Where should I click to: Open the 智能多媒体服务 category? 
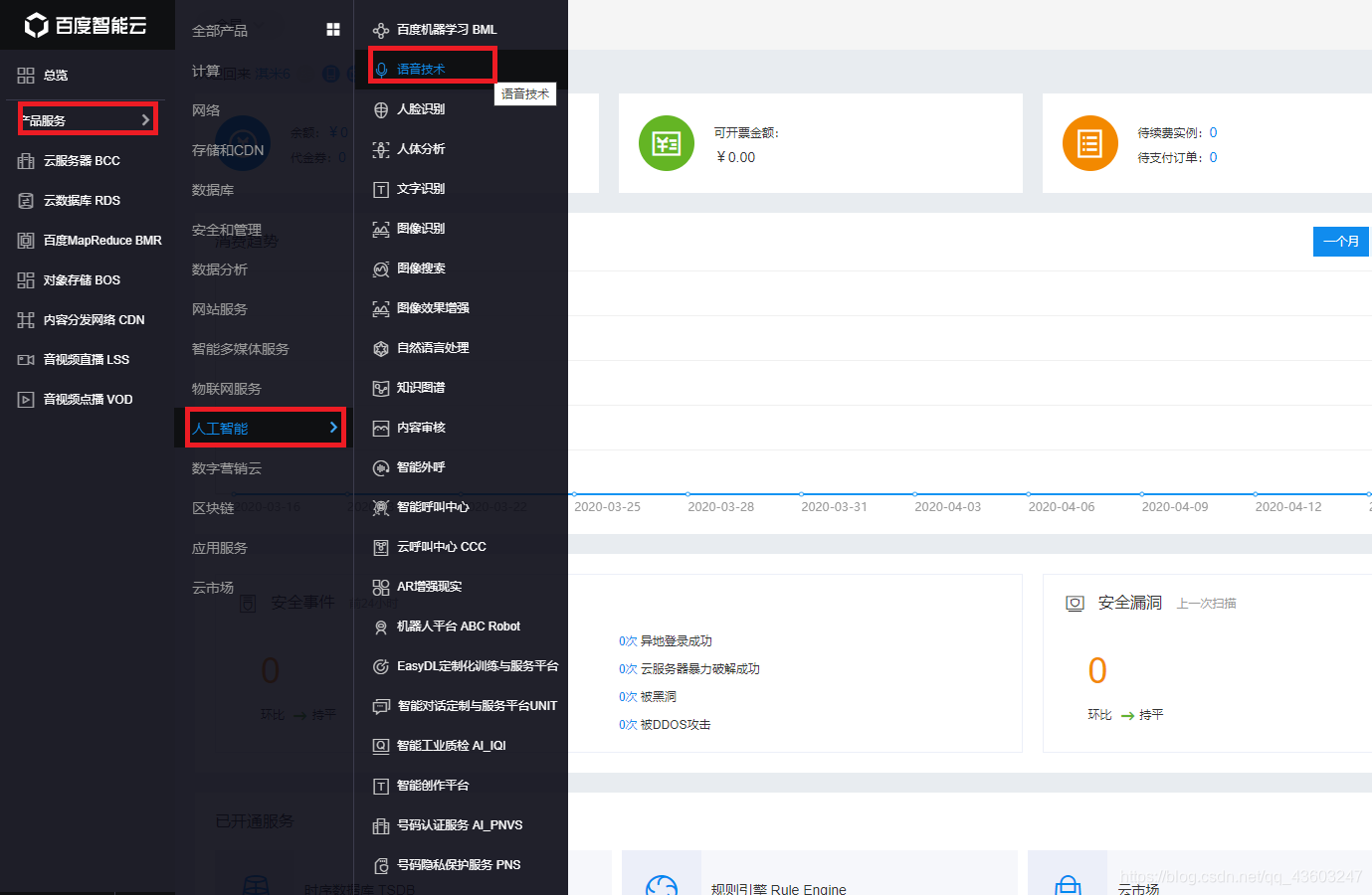tap(241, 349)
